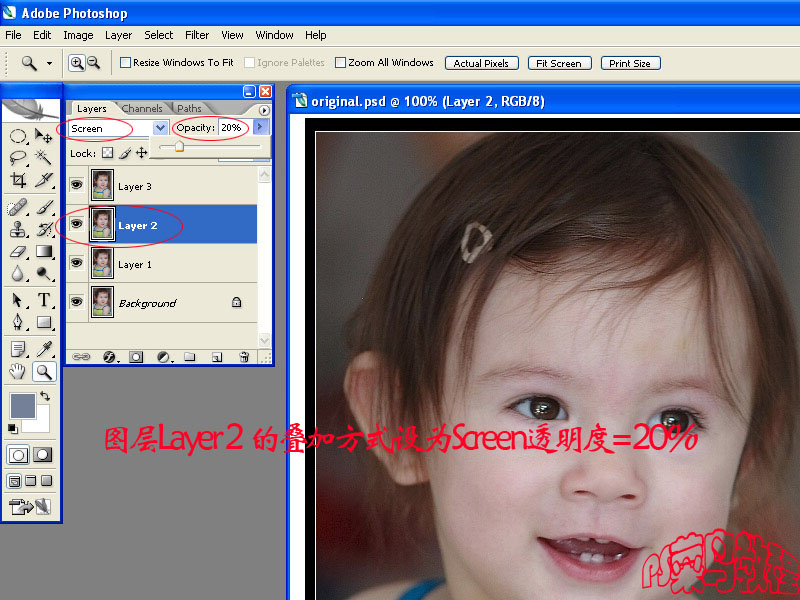
Task: Click Zoom In mode in options bar
Action: [x=77, y=63]
